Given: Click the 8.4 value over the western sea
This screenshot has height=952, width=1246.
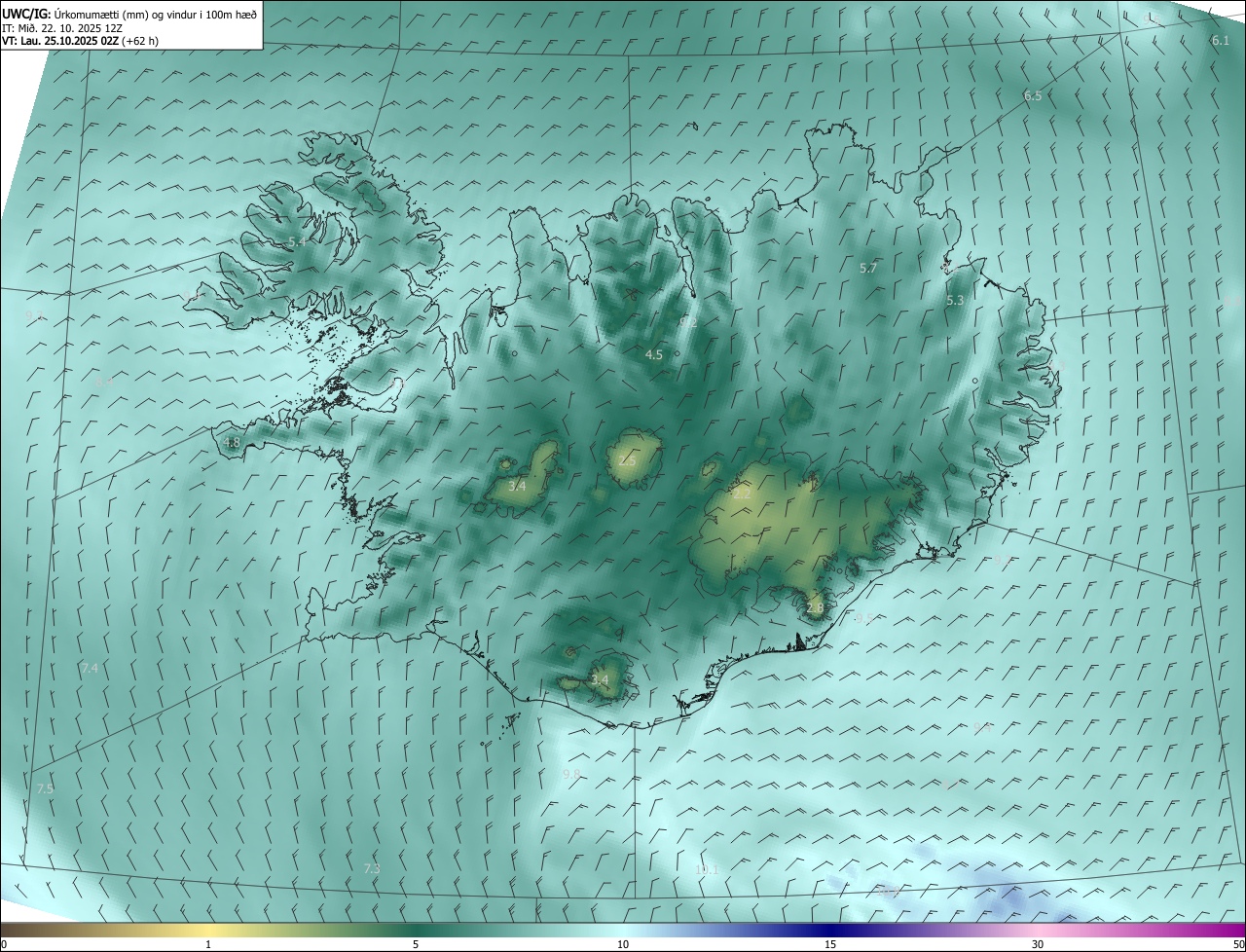Looking at the screenshot, I should tap(103, 383).
